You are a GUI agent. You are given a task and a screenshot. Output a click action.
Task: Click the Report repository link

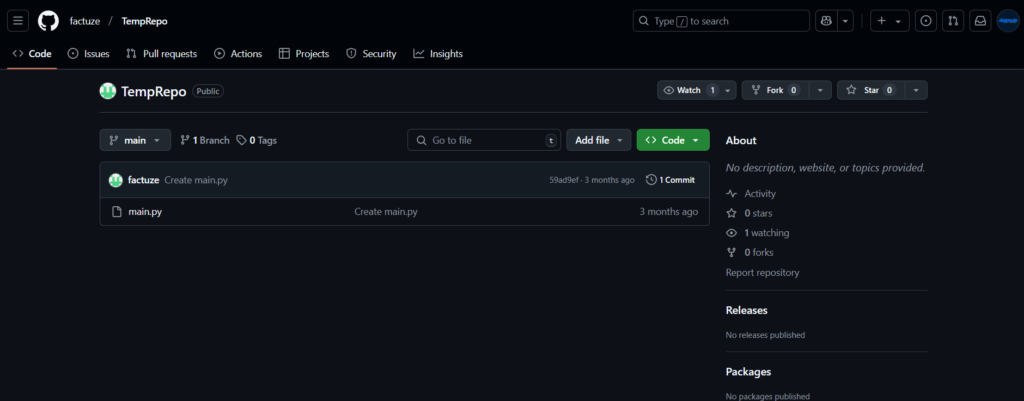(762, 272)
